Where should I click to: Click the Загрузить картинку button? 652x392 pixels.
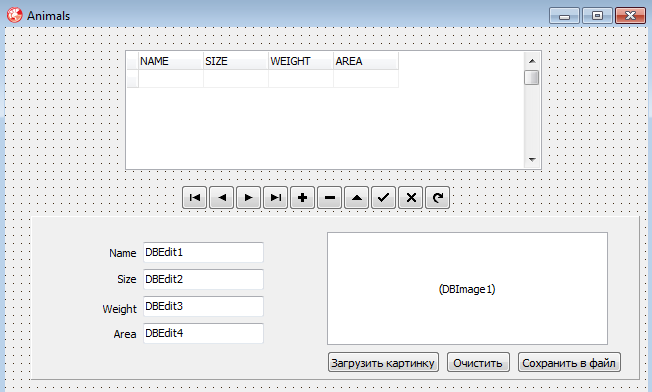pyautogui.click(x=383, y=362)
